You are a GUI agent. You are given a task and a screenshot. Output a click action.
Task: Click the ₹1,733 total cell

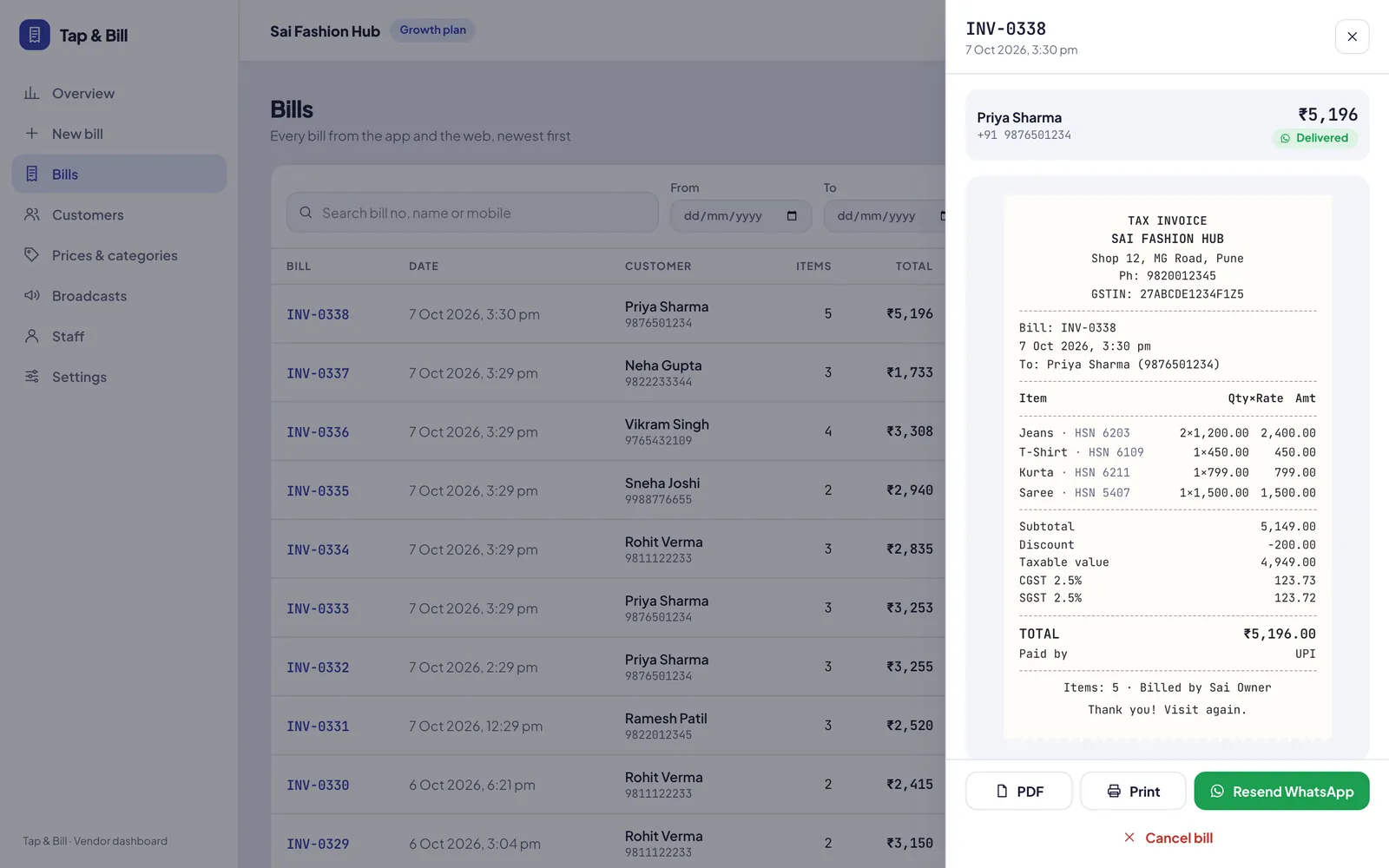pos(909,372)
